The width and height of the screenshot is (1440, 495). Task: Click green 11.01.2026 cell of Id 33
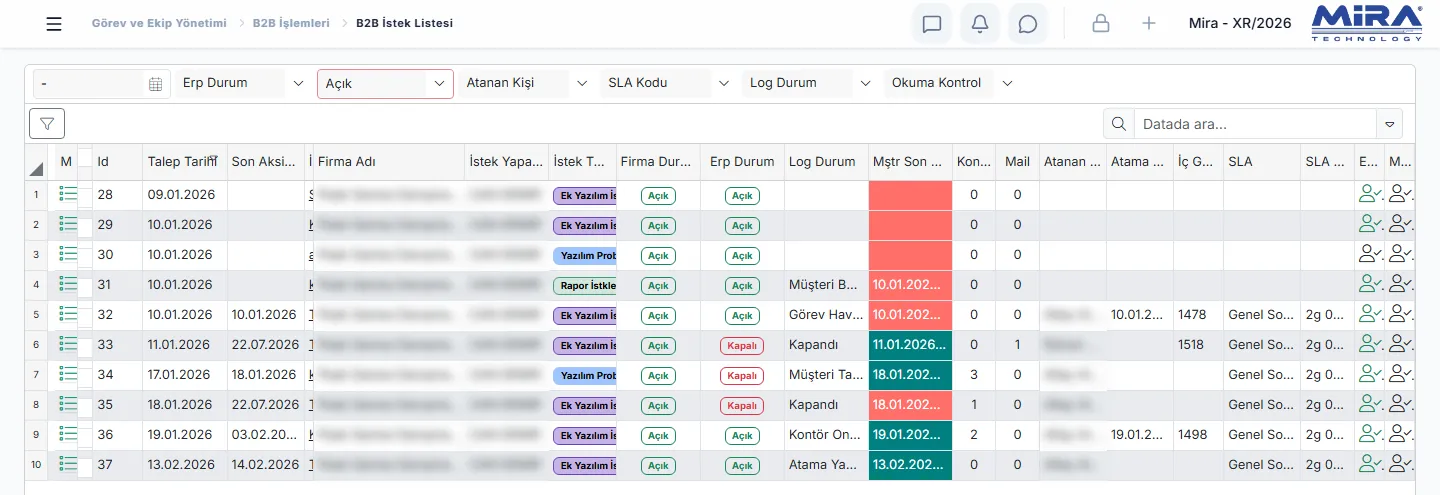point(910,345)
